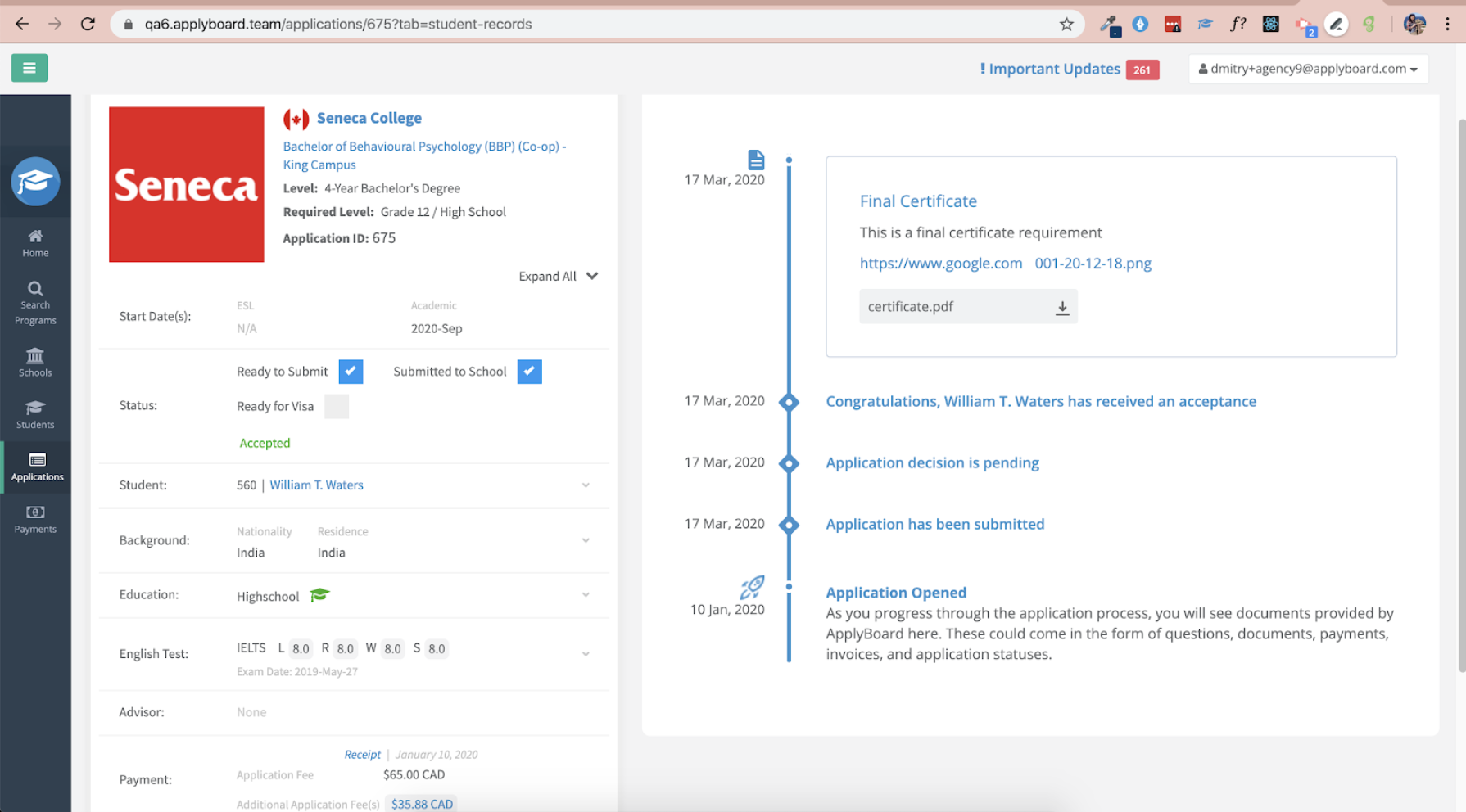The width and height of the screenshot is (1466, 812).
Task: Click the Canada flag icon
Action: coord(296,119)
